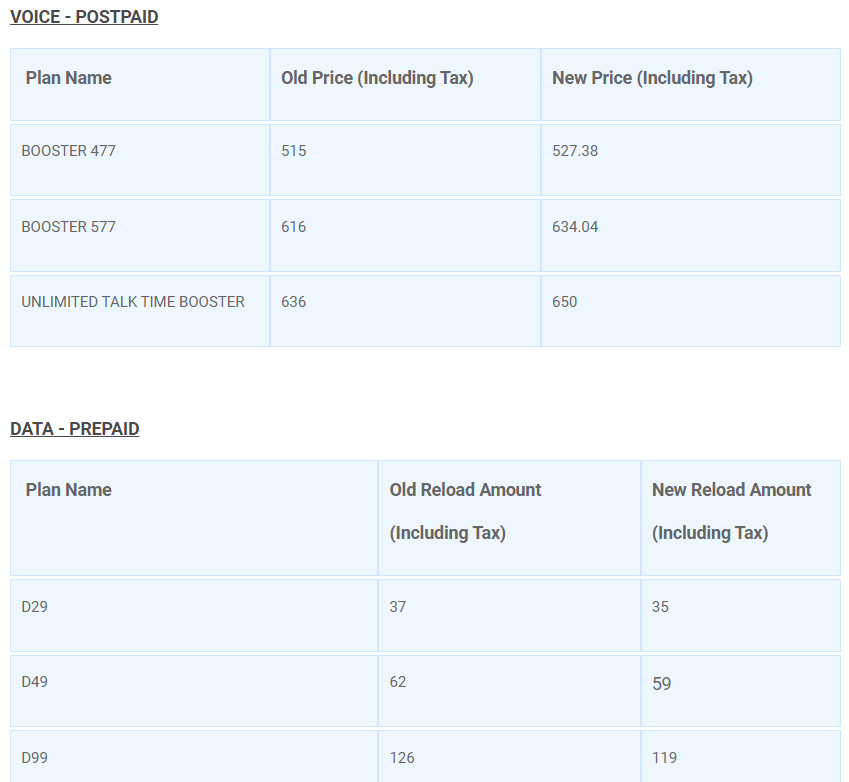Click the 527.38 new price cell
Screen dimensions: 849x782
pyautogui.click(x=690, y=160)
